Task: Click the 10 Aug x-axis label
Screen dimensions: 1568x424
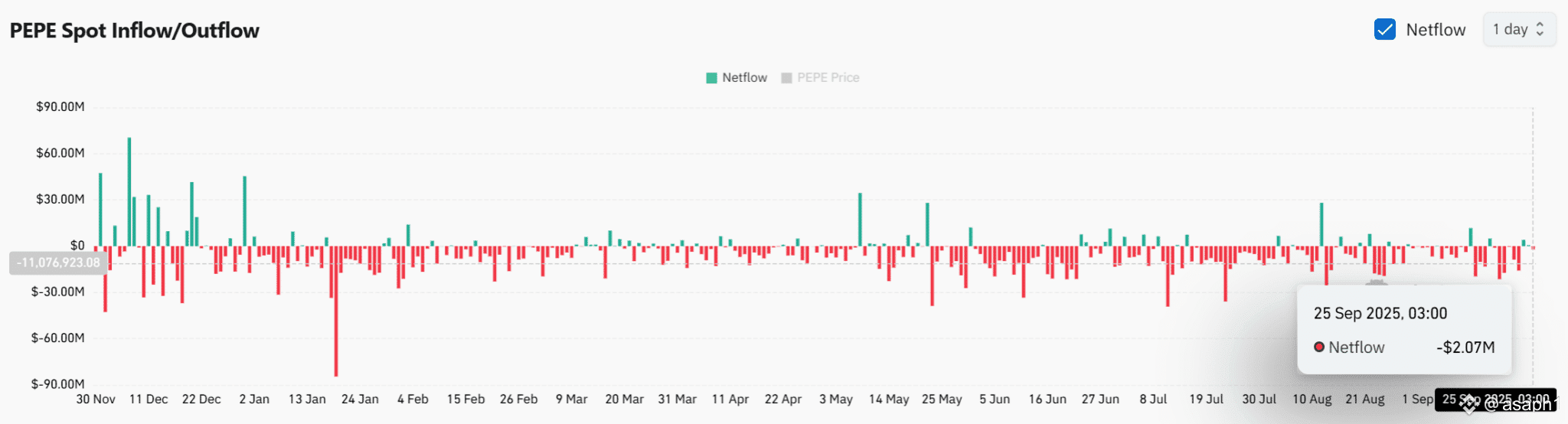Action: click(1312, 399)
